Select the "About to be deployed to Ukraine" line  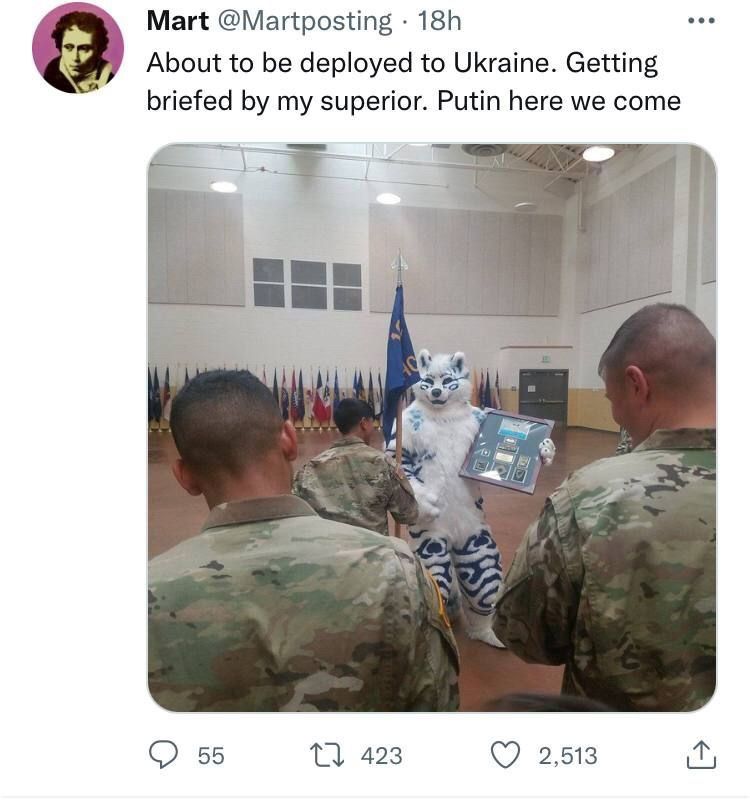(x=351, y=63)
